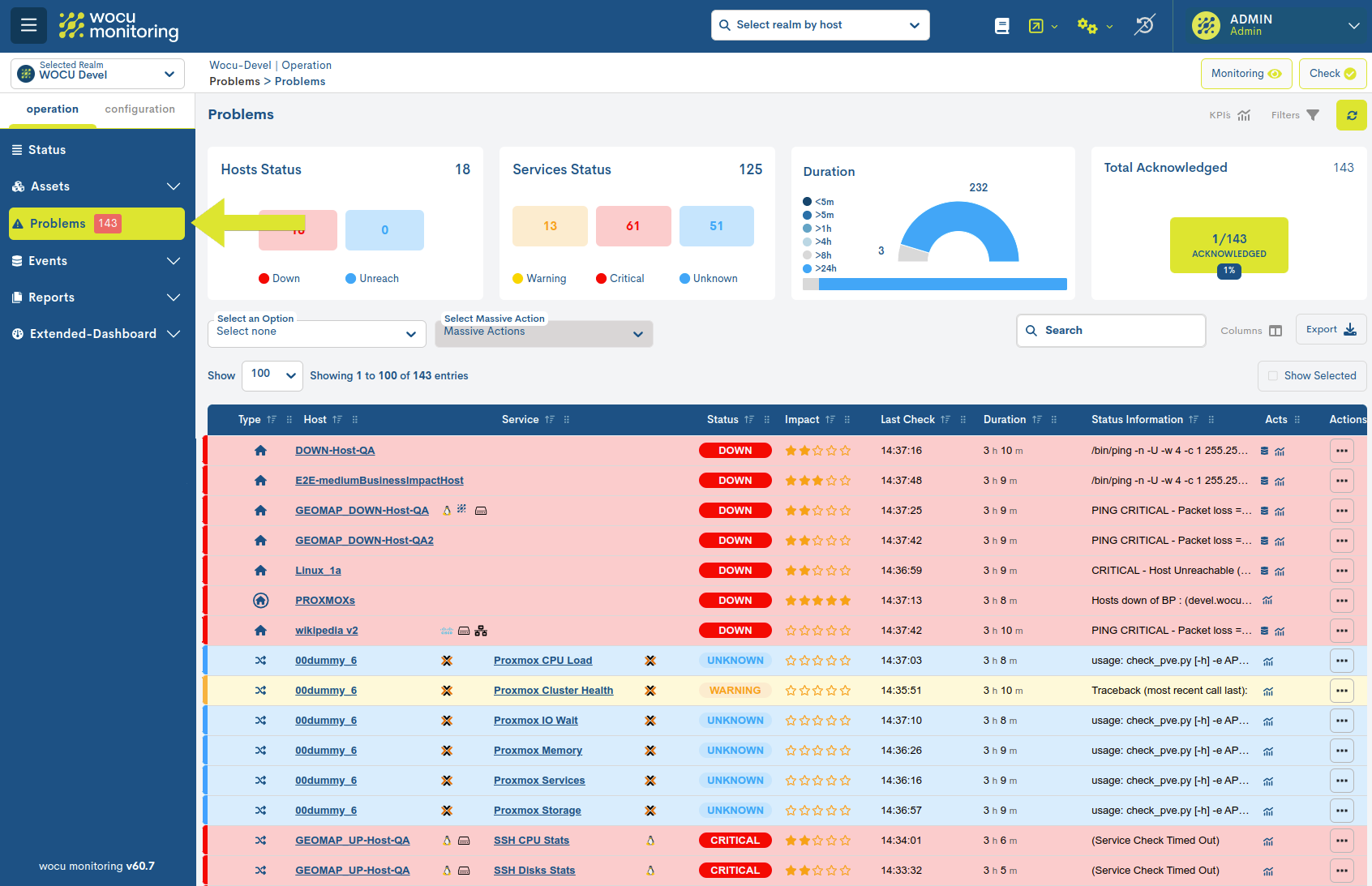The width and height of the screenshot is (1372, 886).
Task: Toggle the Show Selected checkbox
Action: point(1273,376)
